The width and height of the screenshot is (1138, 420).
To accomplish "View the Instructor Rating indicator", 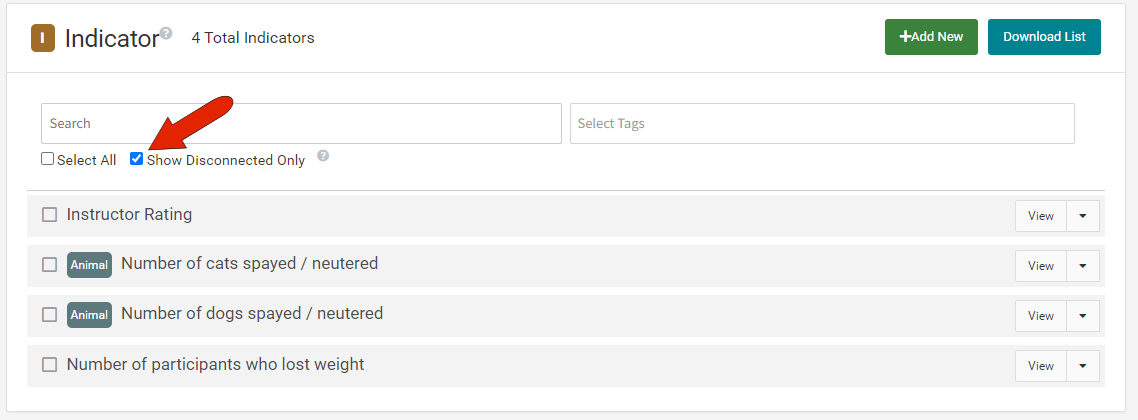I will coord(1041,216).
